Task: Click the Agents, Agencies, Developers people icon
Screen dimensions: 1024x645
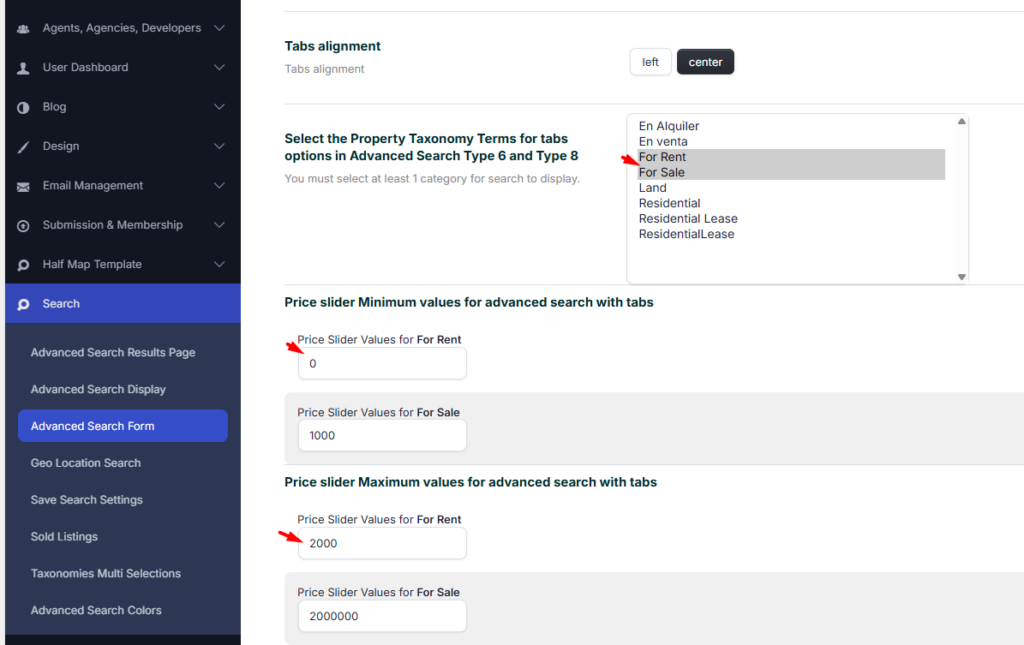Action: 24,29
